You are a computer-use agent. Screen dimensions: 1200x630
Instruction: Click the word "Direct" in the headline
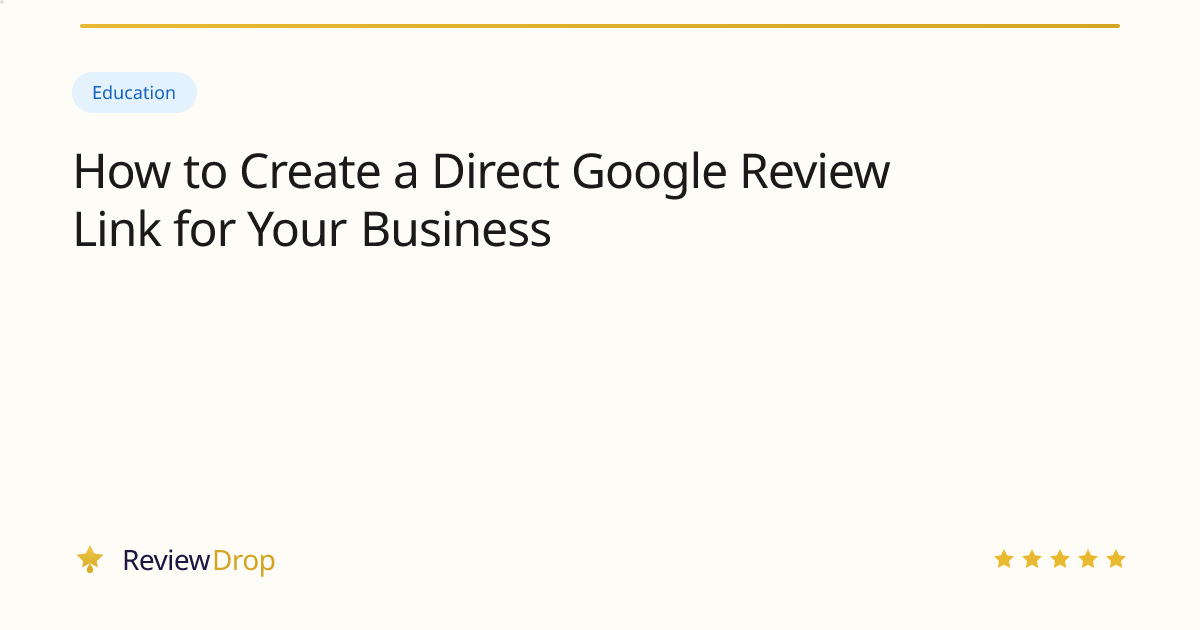495,172
